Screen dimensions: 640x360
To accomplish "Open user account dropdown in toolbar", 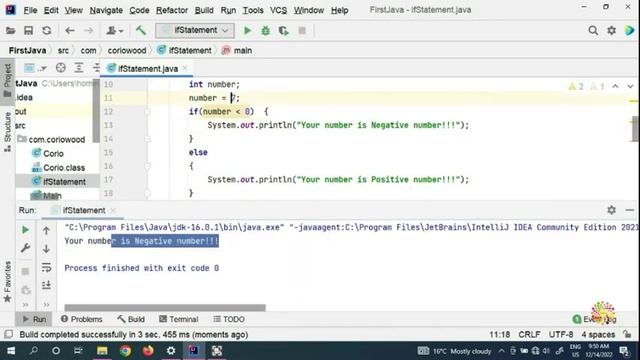I will (115, 31).
